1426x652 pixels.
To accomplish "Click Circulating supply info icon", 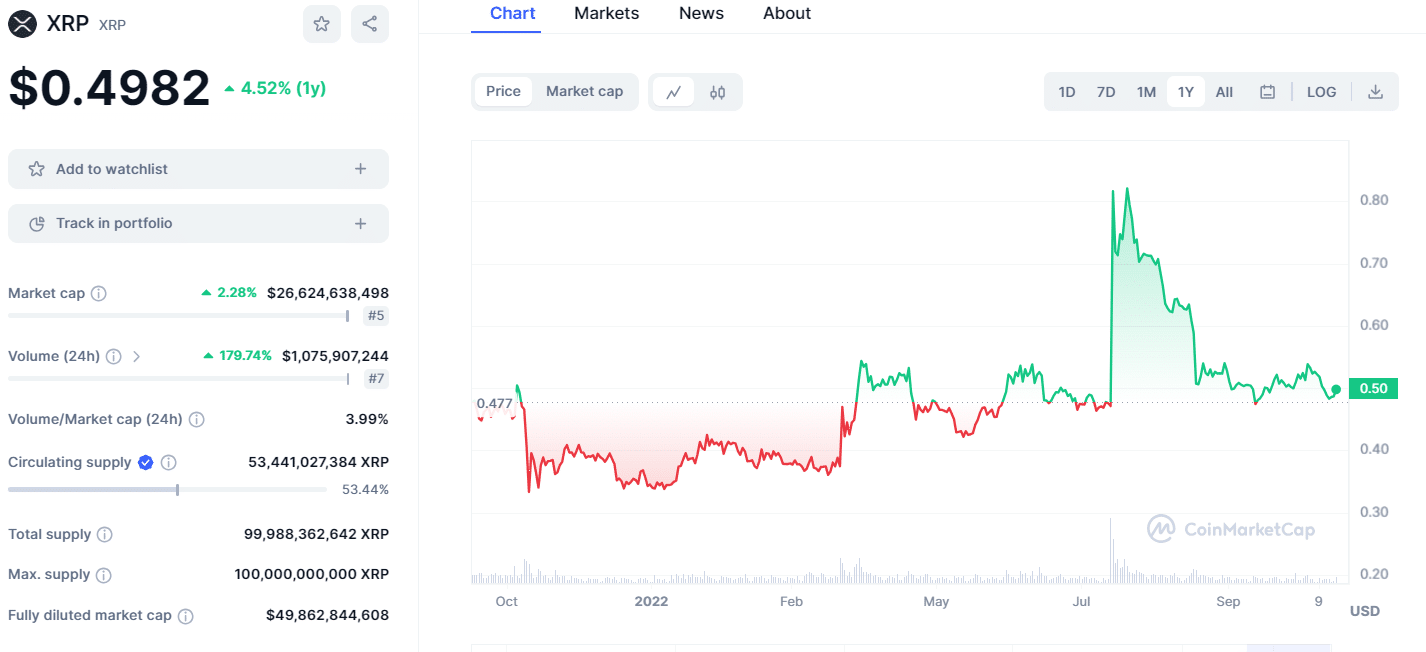I will pyautogui.click(x=169, y=462).
